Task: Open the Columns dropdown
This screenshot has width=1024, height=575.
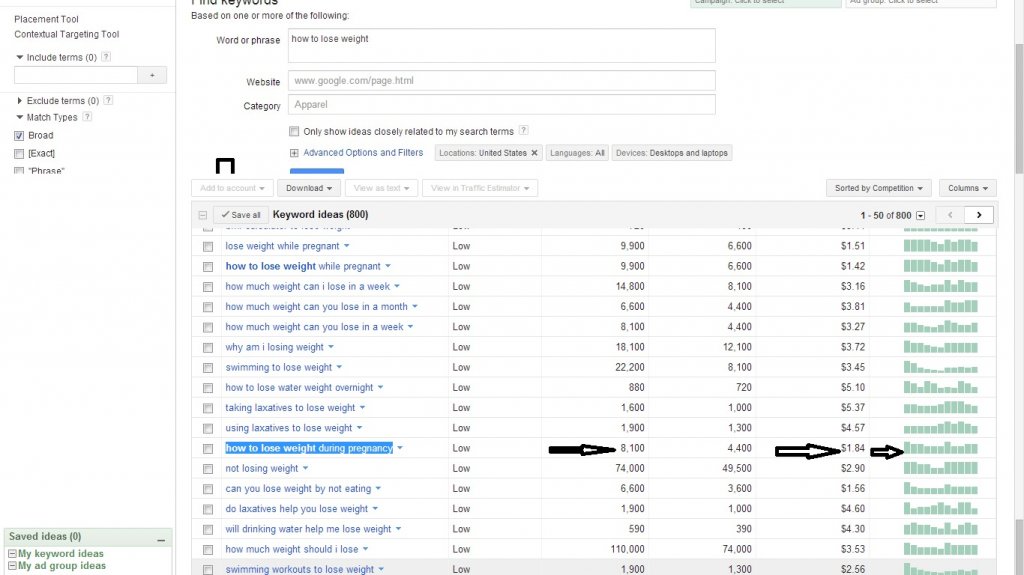Action: 967,188
